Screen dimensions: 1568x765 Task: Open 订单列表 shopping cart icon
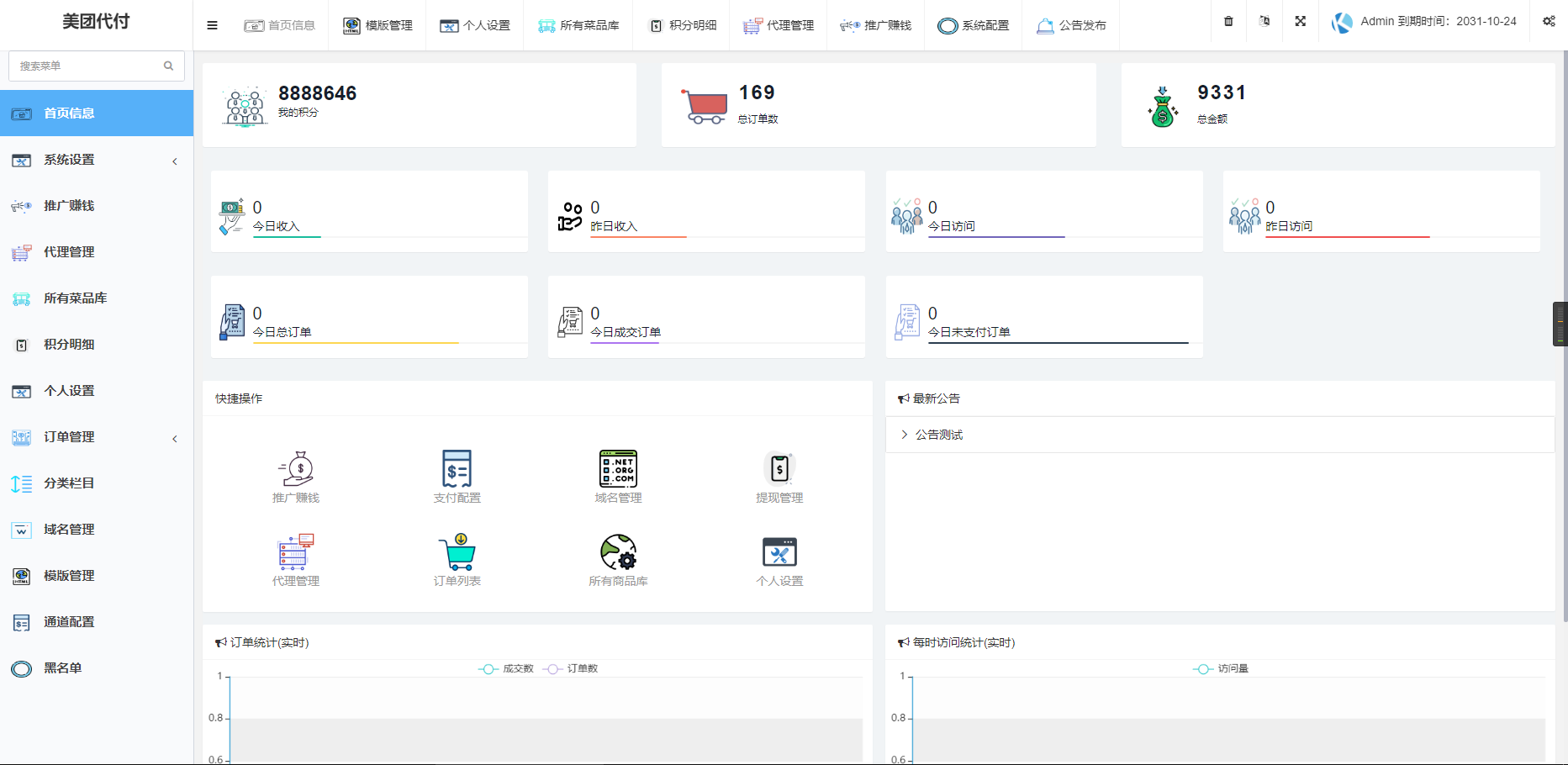(457, 552)
